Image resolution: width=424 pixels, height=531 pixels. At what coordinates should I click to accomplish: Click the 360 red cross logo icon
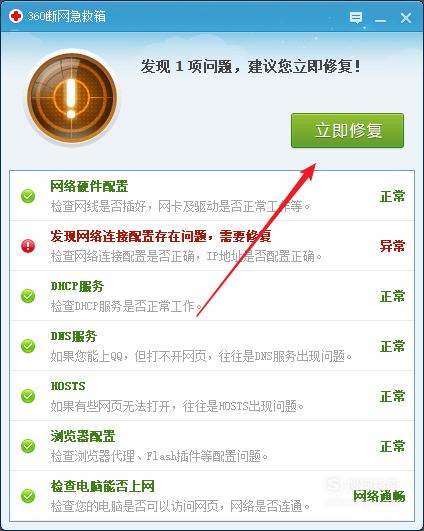[16, 16]
